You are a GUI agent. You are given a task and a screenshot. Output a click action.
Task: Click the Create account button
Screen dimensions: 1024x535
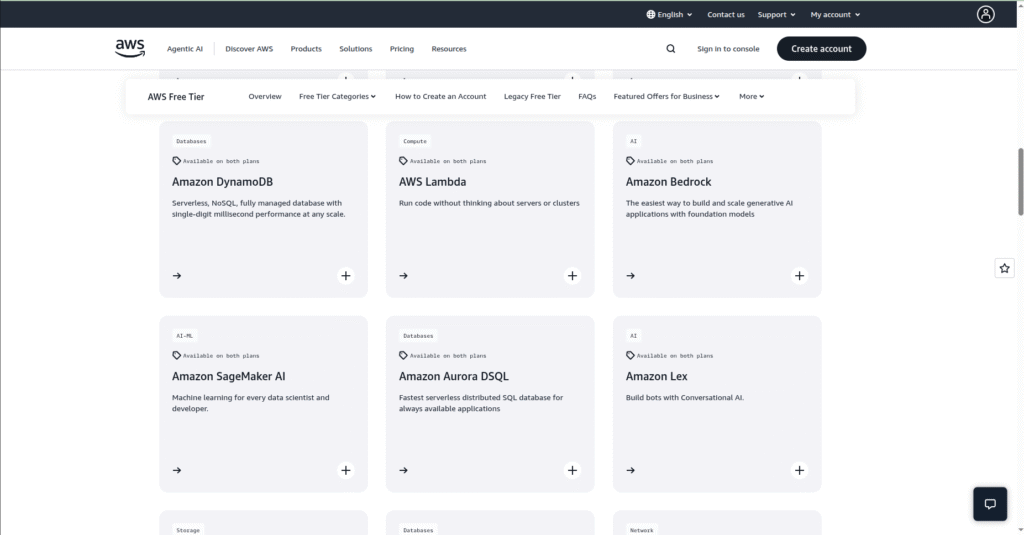tap(821, 48)
